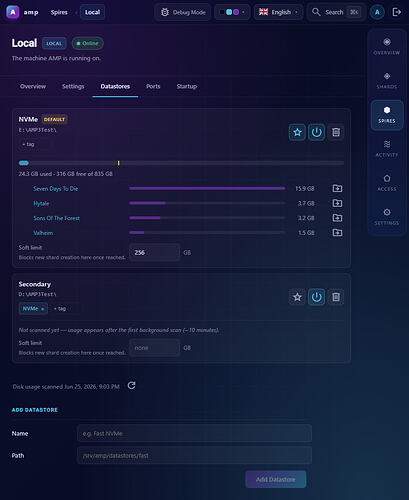Go to Activity in the sidebar

click(387, 149)
